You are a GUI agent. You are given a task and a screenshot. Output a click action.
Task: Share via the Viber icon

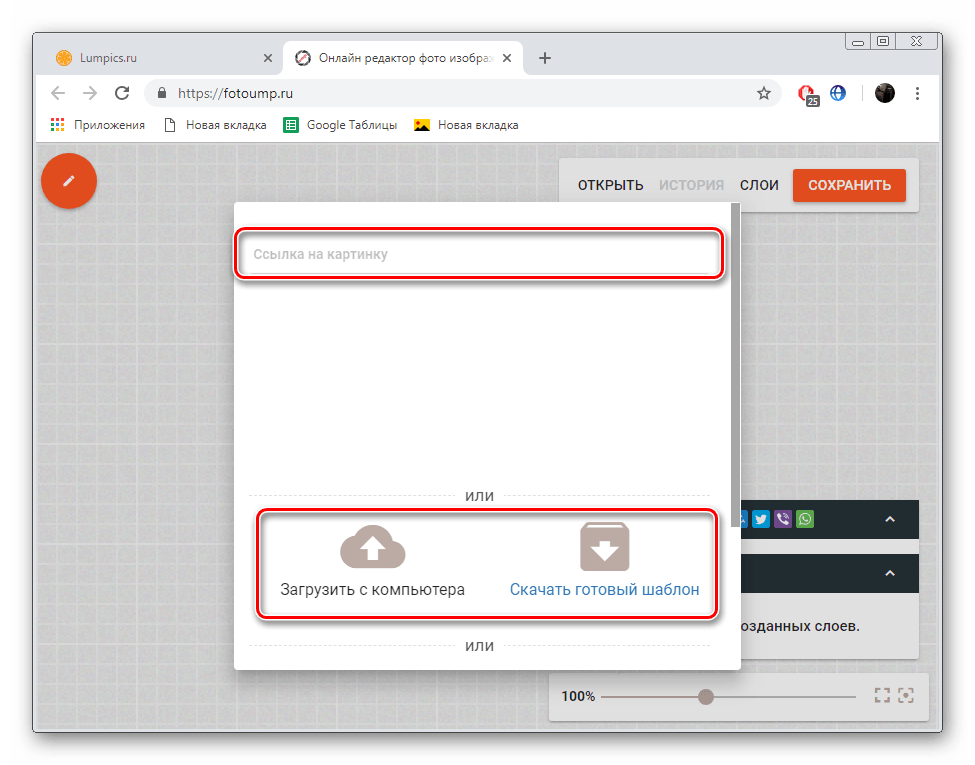(783, 519)
